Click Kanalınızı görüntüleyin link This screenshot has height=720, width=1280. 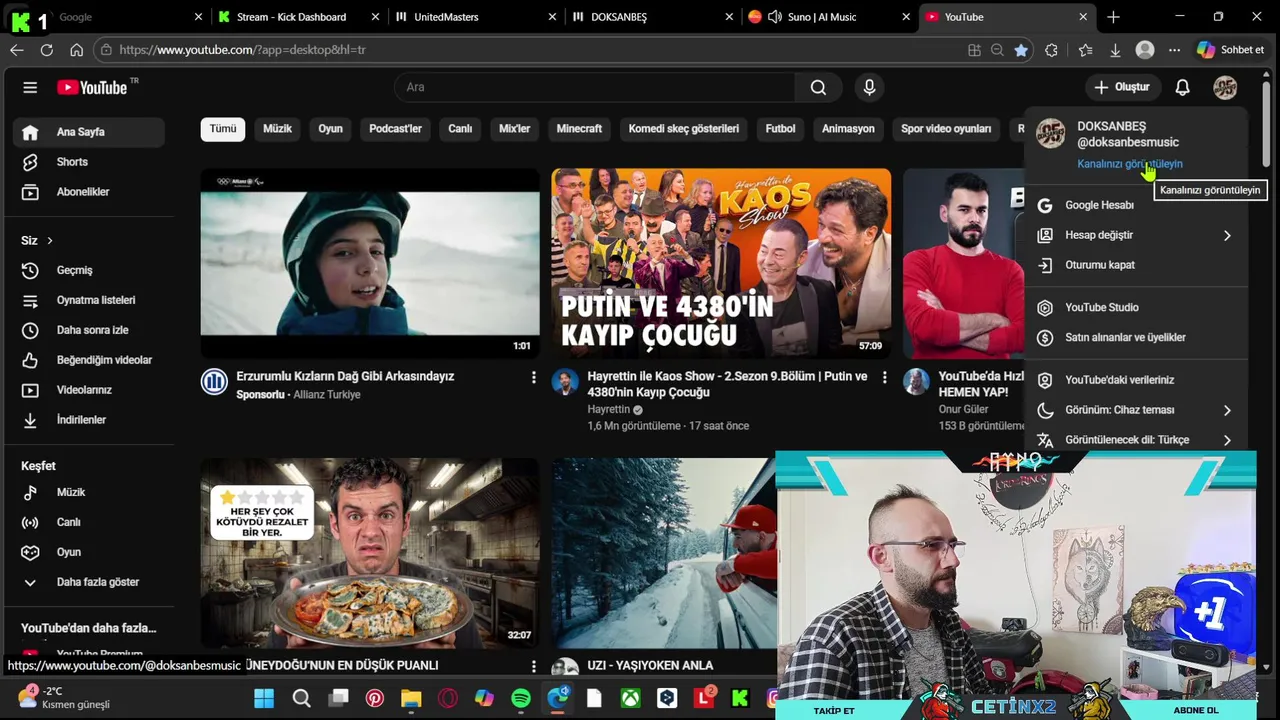[1130, 164]
